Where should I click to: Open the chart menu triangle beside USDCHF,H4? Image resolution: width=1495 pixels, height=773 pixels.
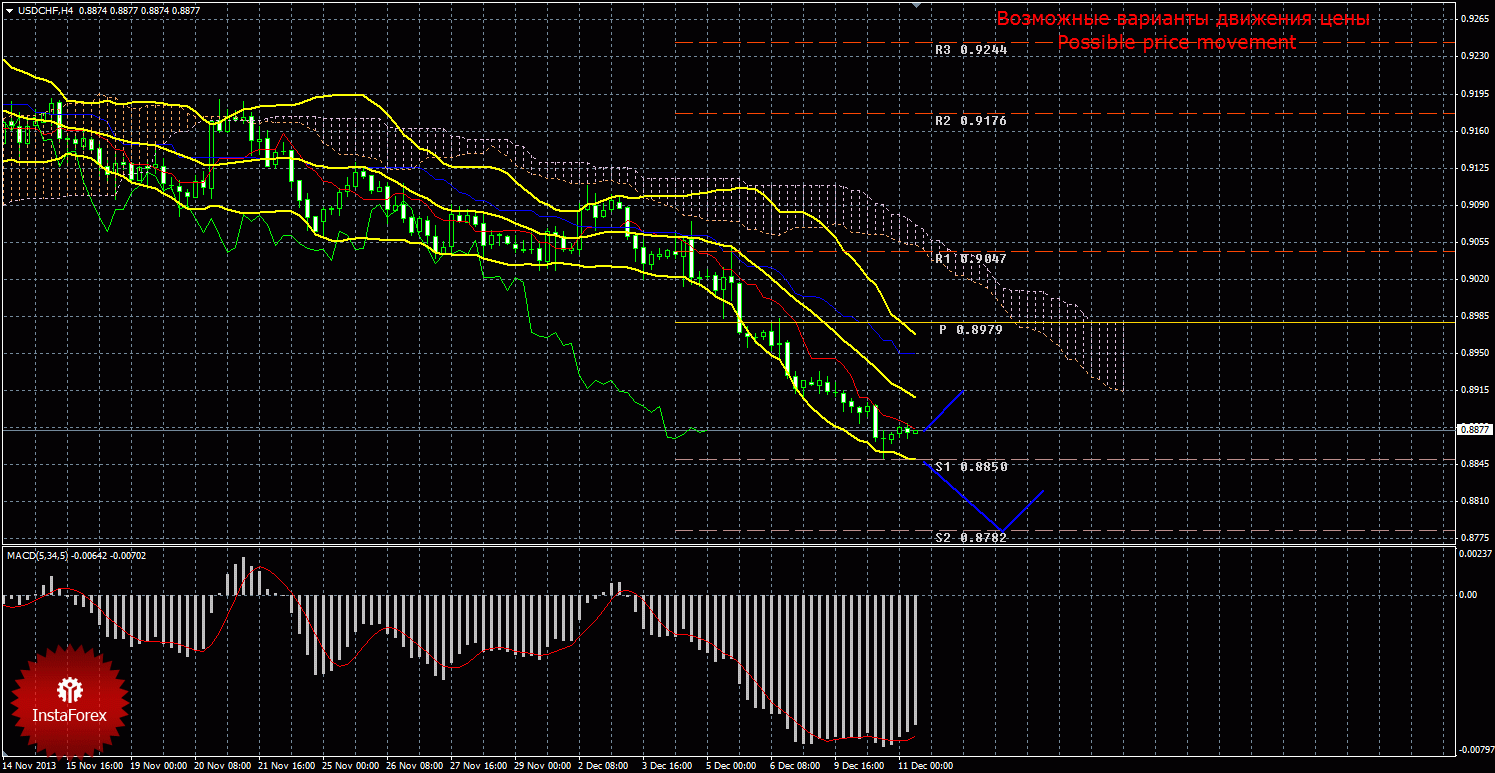point(8,10)
